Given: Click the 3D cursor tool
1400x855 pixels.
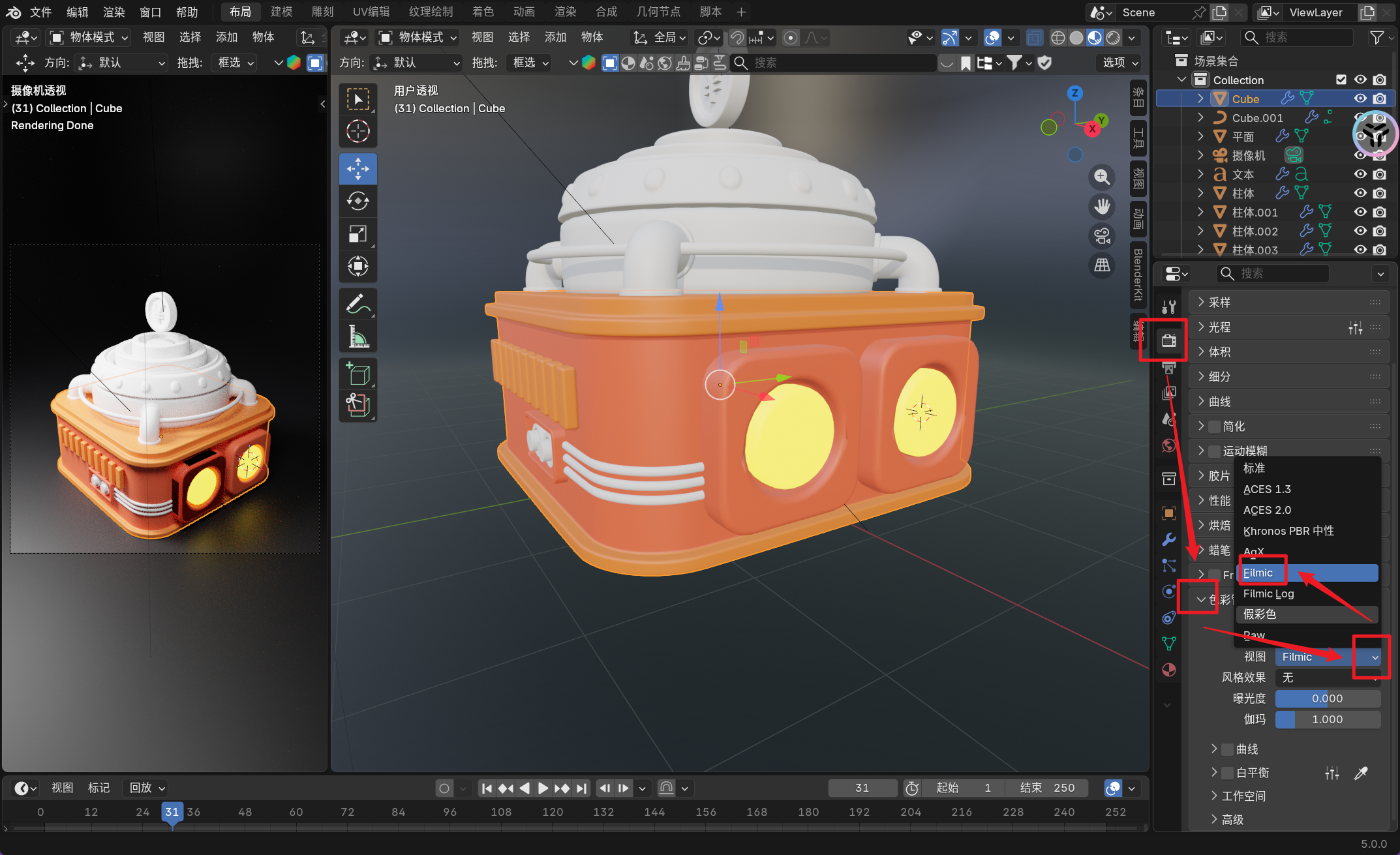Looking at the screenshot, I should coord(358,132).
